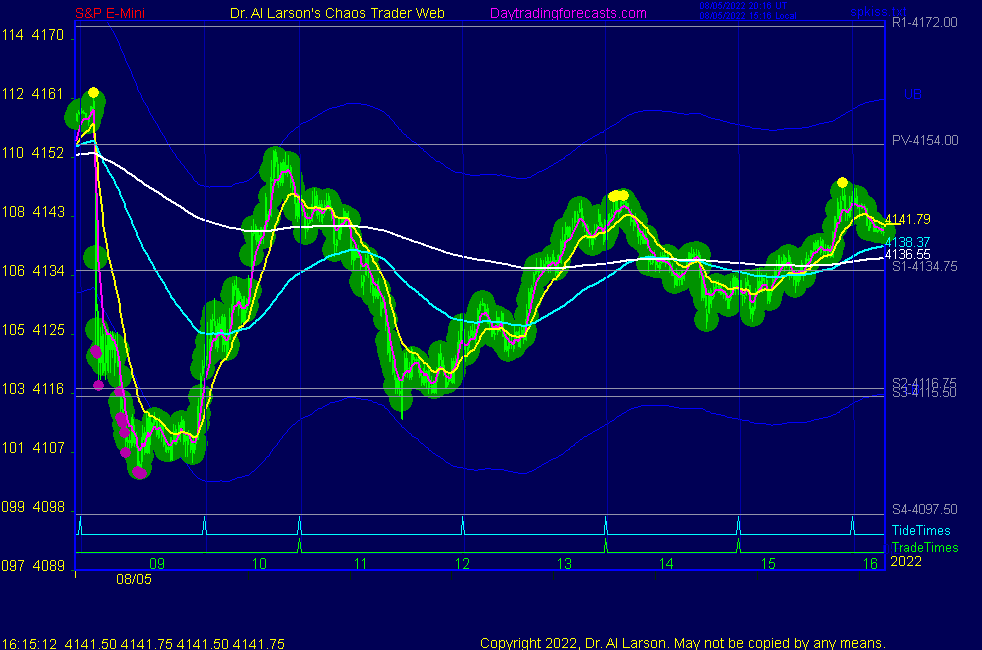Click the green "TradeTimes" legend label

(x=925, y=547)
